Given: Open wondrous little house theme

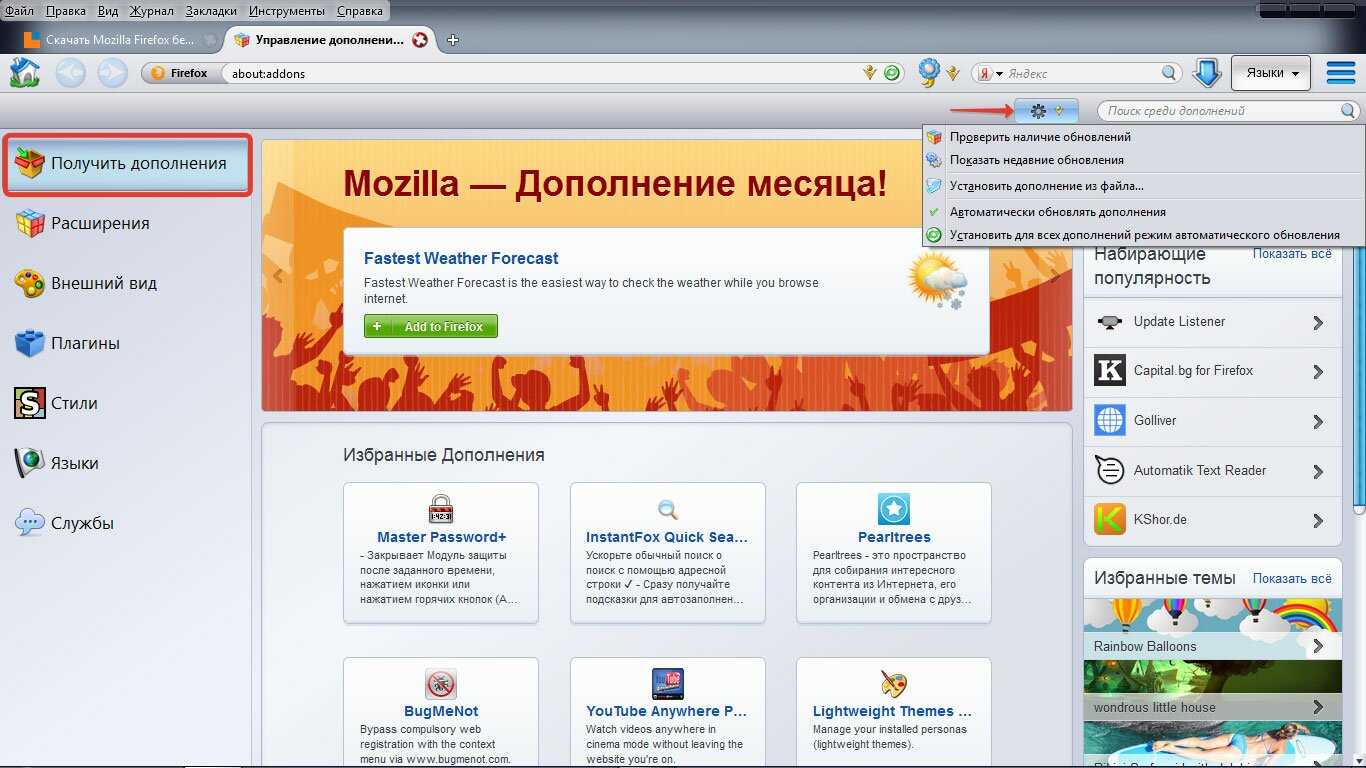Looking at the screenshot, I should coord(1213,690).
